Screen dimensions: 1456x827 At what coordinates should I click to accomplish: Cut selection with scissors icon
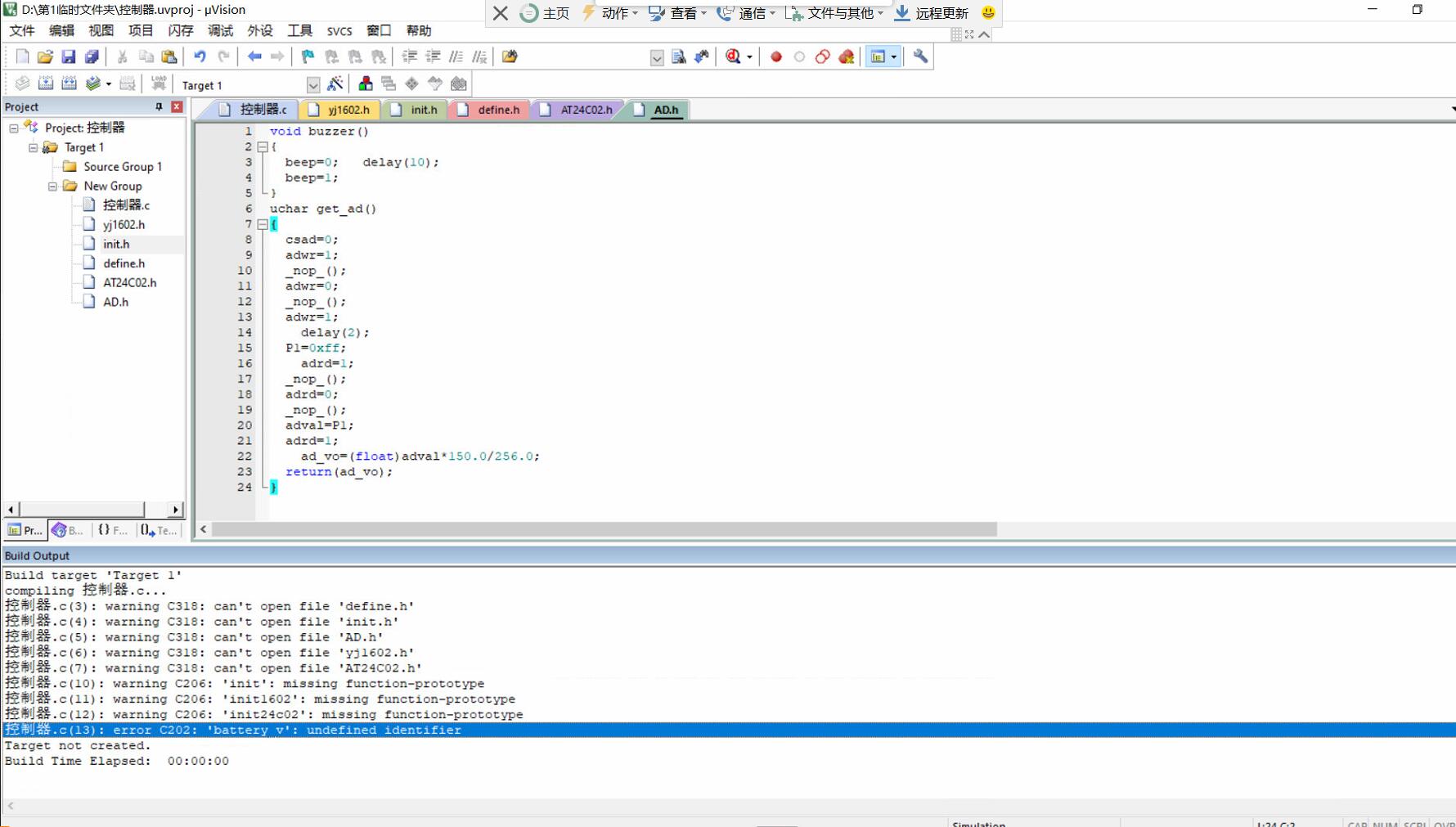(122, 56)
